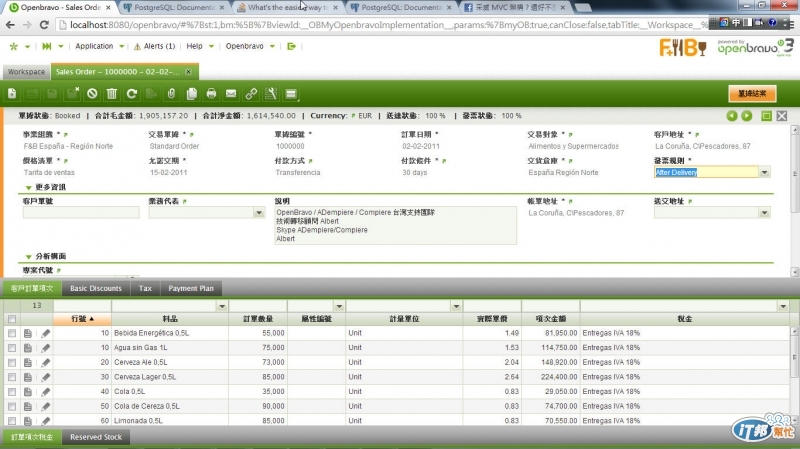Switch to the Workspace tab

point(27,72)
